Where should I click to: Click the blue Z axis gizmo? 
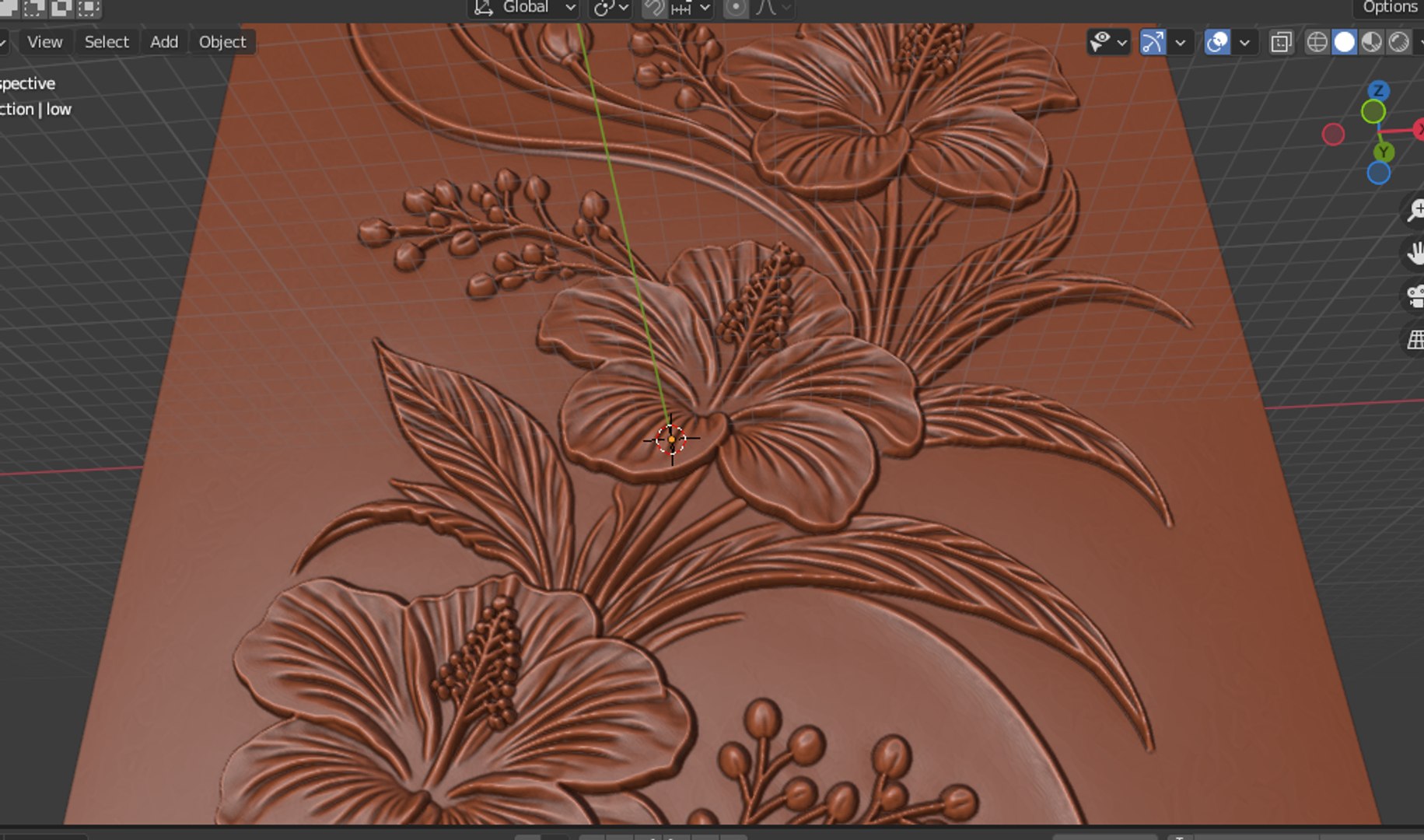click(x=1378, y=90)
